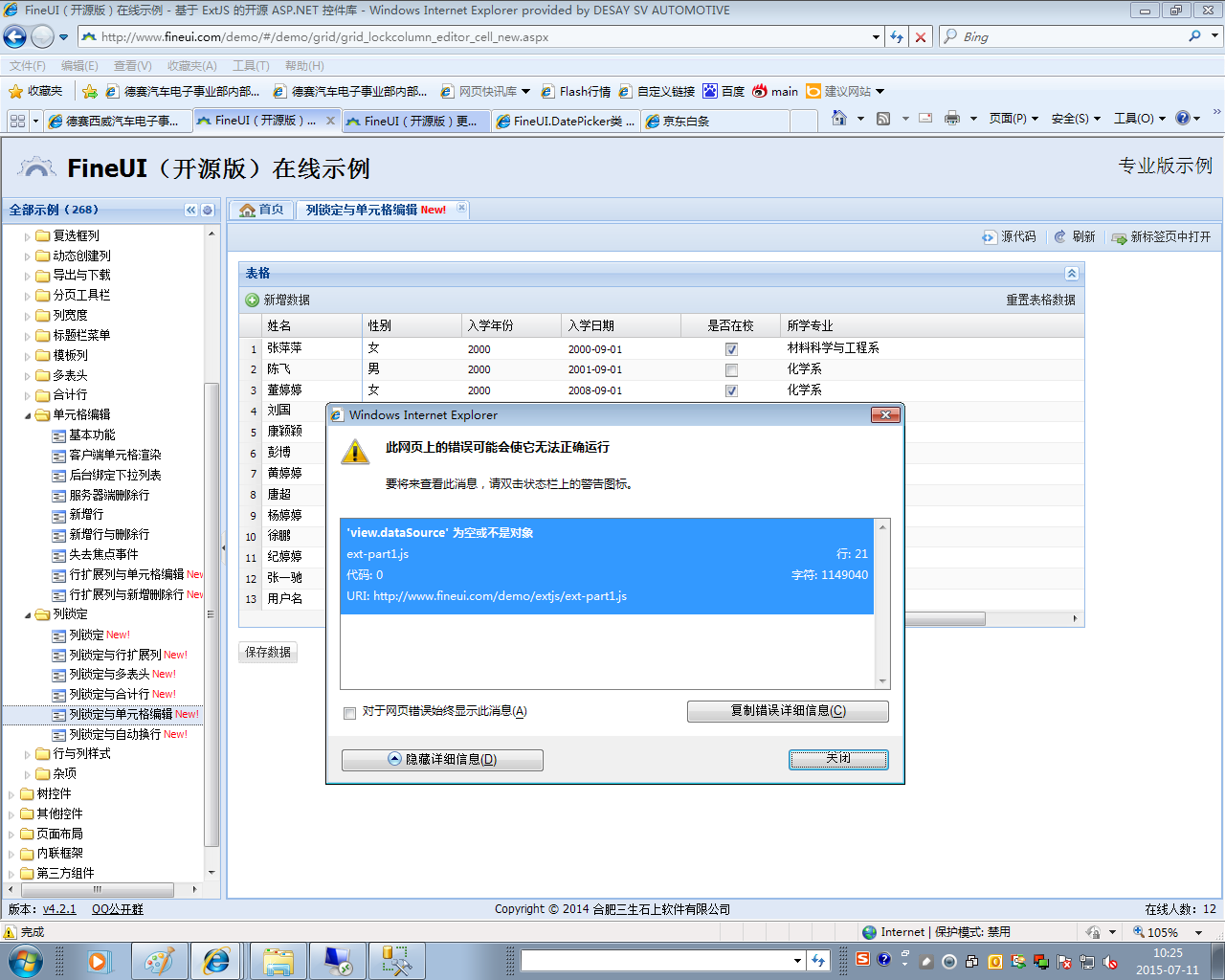Image resolution: width=1225 pixels, height=980 pixels.
Task: Collapse the left sidebar with double-arrow icon
Action: pos(191,210)
